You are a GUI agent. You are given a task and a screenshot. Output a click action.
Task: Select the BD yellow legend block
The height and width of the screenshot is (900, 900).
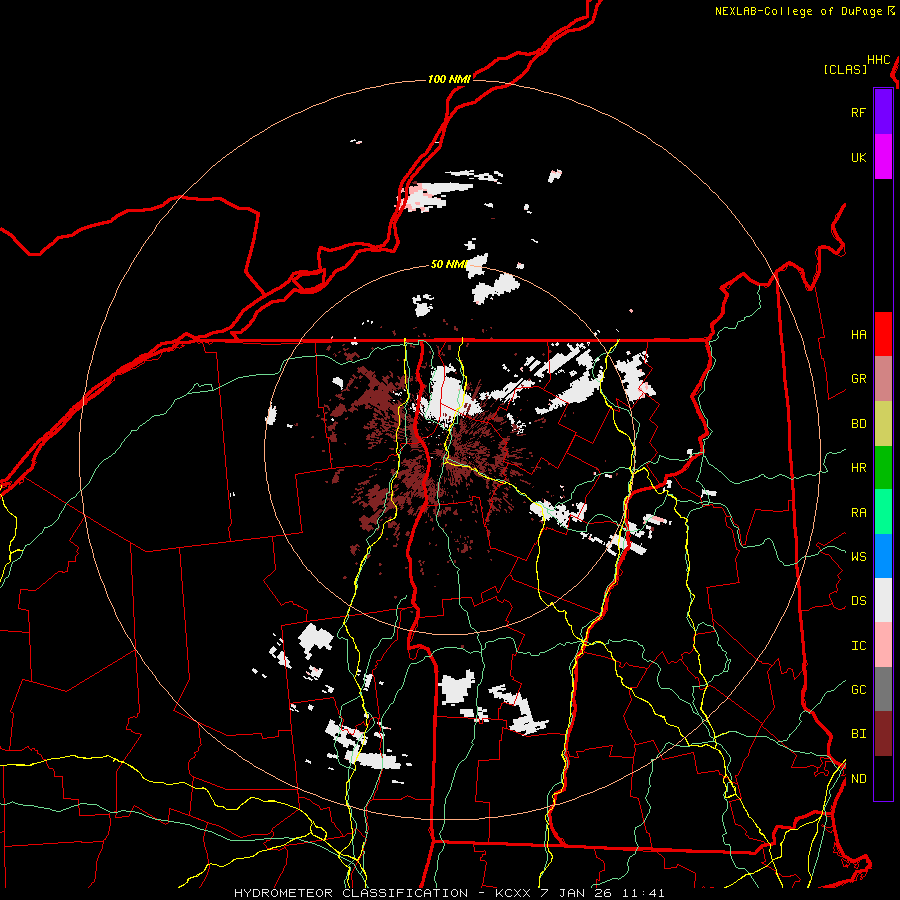(x=883, y=424)
